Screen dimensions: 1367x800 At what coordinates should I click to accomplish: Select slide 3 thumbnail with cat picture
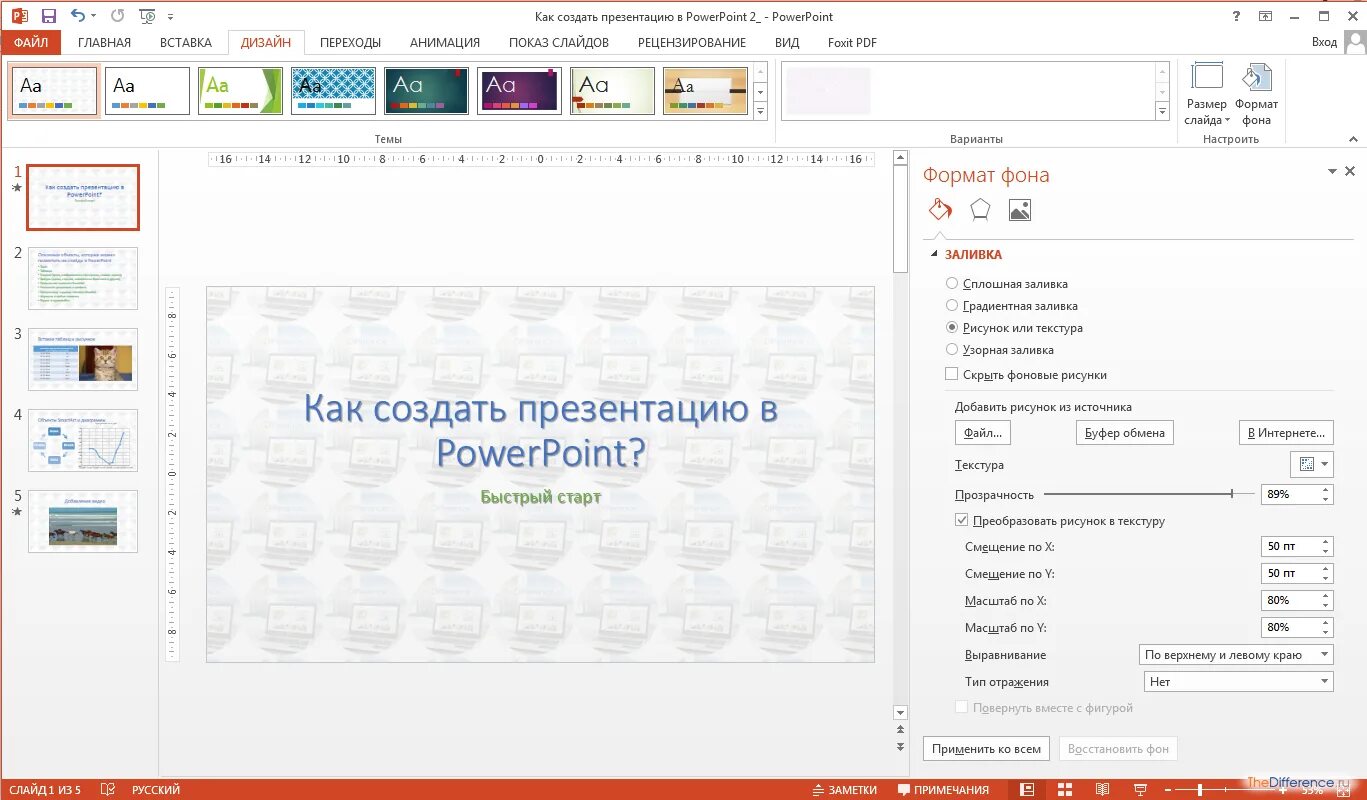coord(83,359)
